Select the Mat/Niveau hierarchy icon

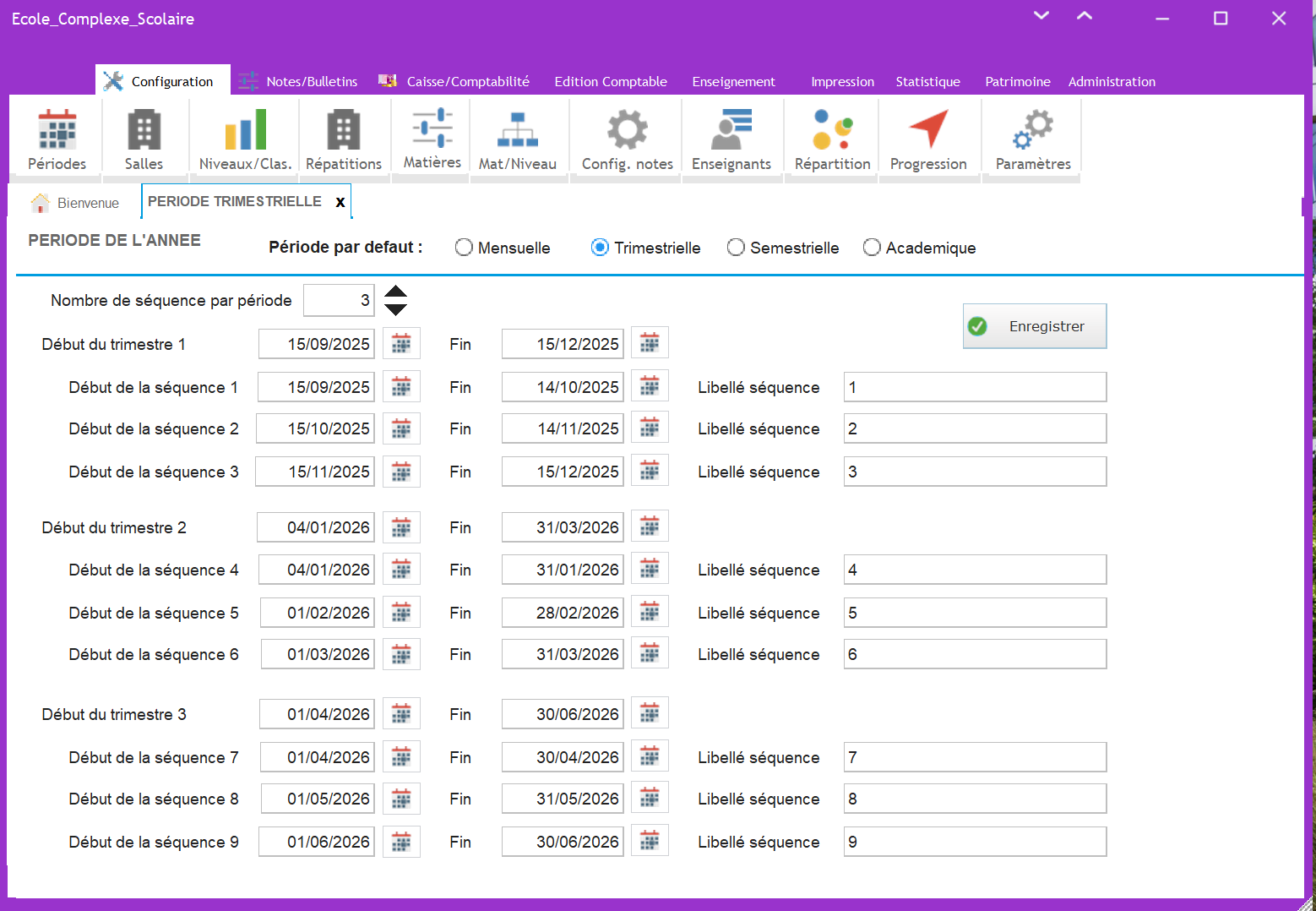[517, 131]
